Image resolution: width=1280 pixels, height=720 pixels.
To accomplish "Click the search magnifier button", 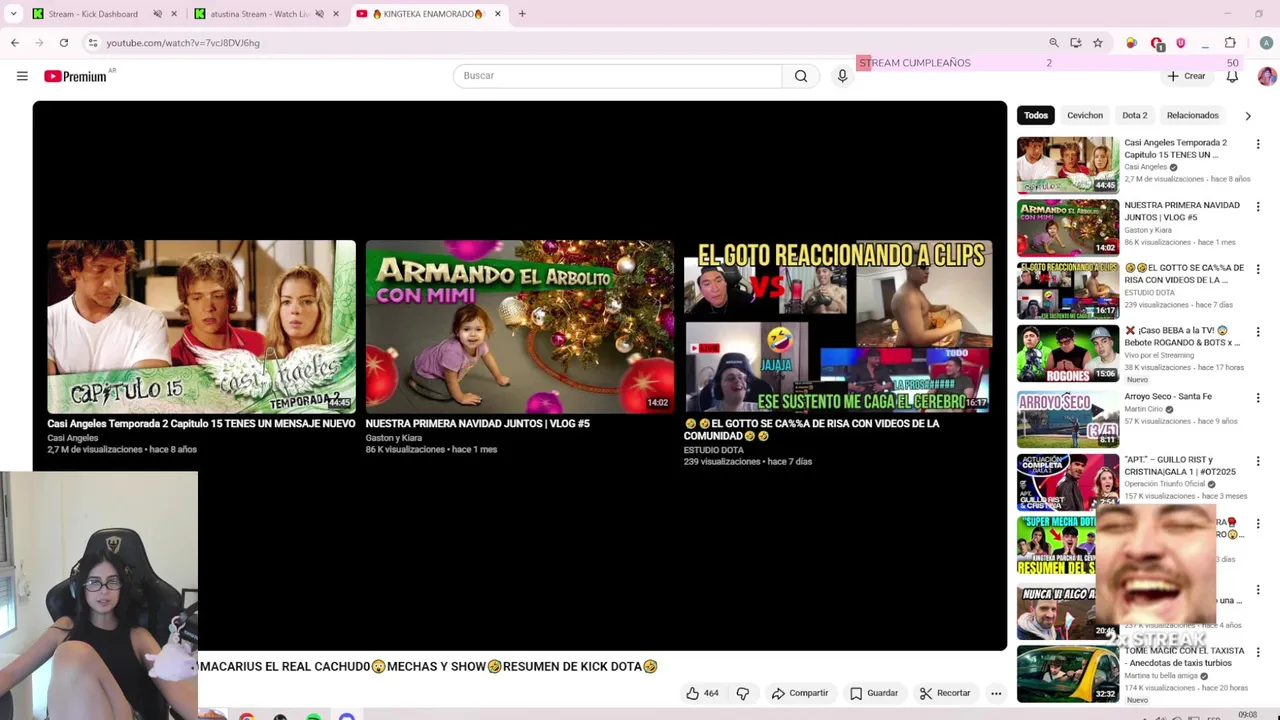I will [801, 76].
